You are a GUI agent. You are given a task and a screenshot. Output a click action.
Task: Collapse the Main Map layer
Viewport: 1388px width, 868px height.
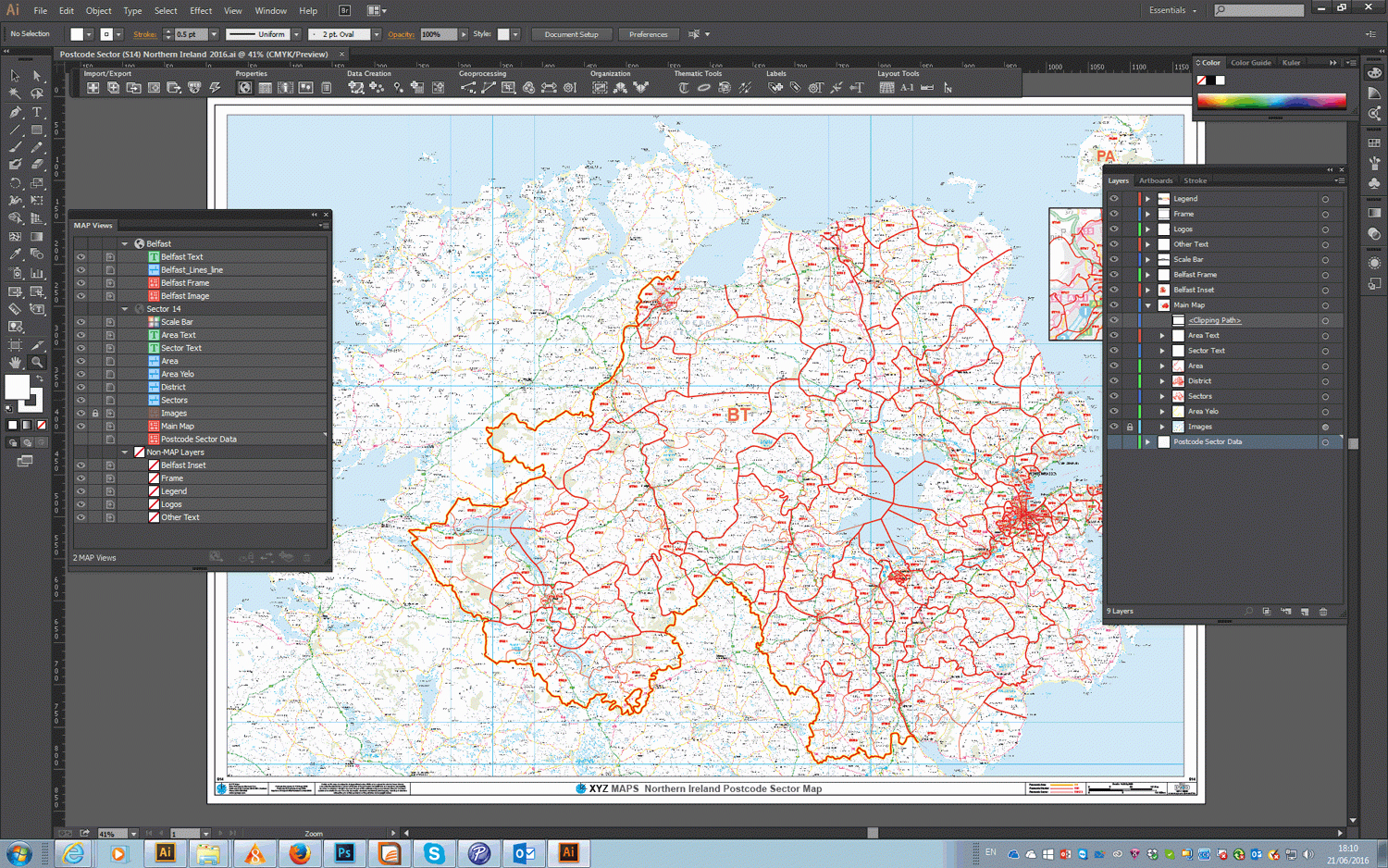pos(1147,305)
